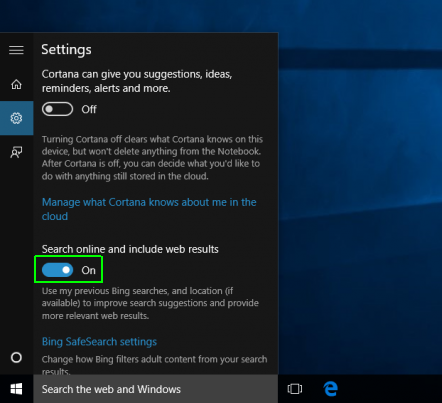Focus the Search the web and Windows box
This screenshot has width=442, height=403.
(x=156, y=389)
